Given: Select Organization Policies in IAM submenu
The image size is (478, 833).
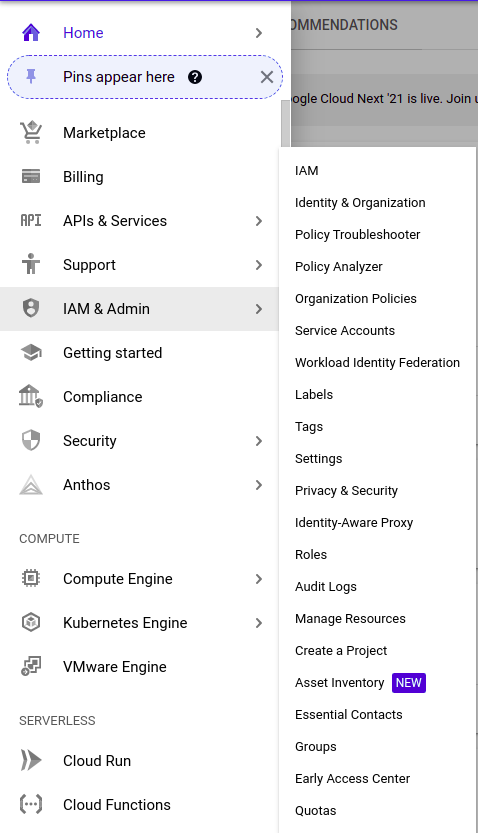Looking at the screenshot, I should point(355,299).
